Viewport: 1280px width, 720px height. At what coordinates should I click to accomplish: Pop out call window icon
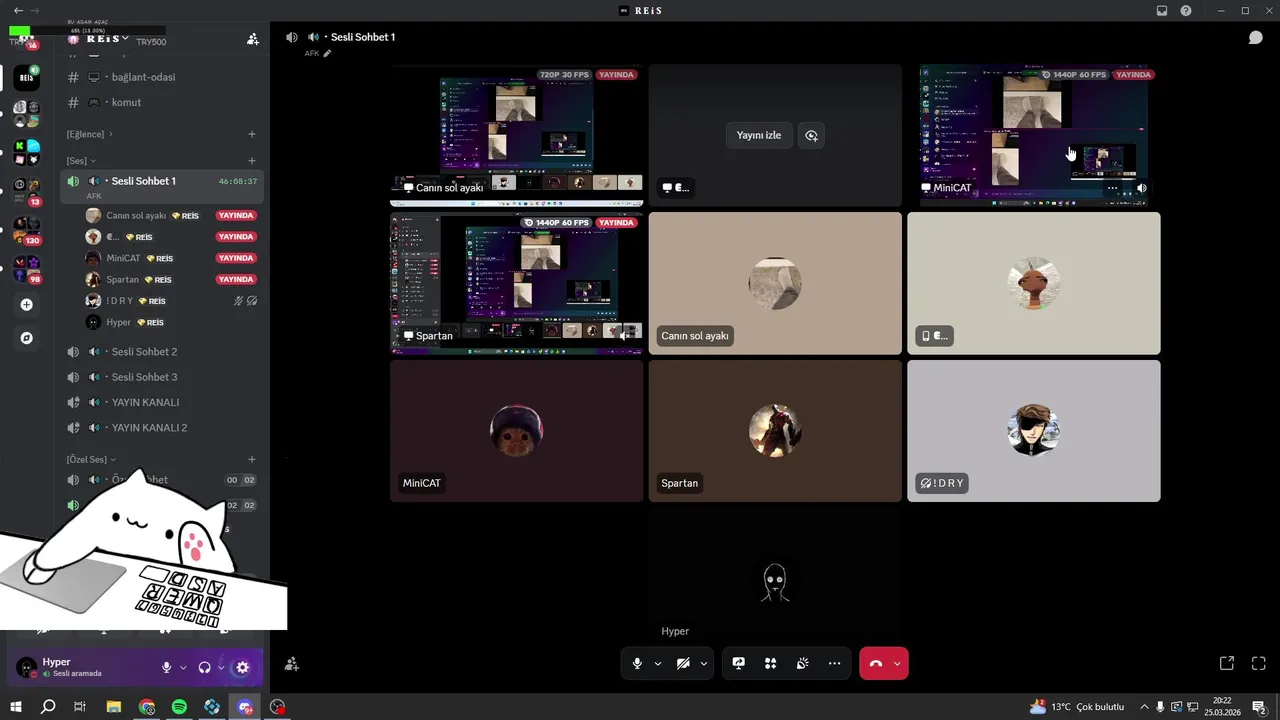pos(1227,663)
